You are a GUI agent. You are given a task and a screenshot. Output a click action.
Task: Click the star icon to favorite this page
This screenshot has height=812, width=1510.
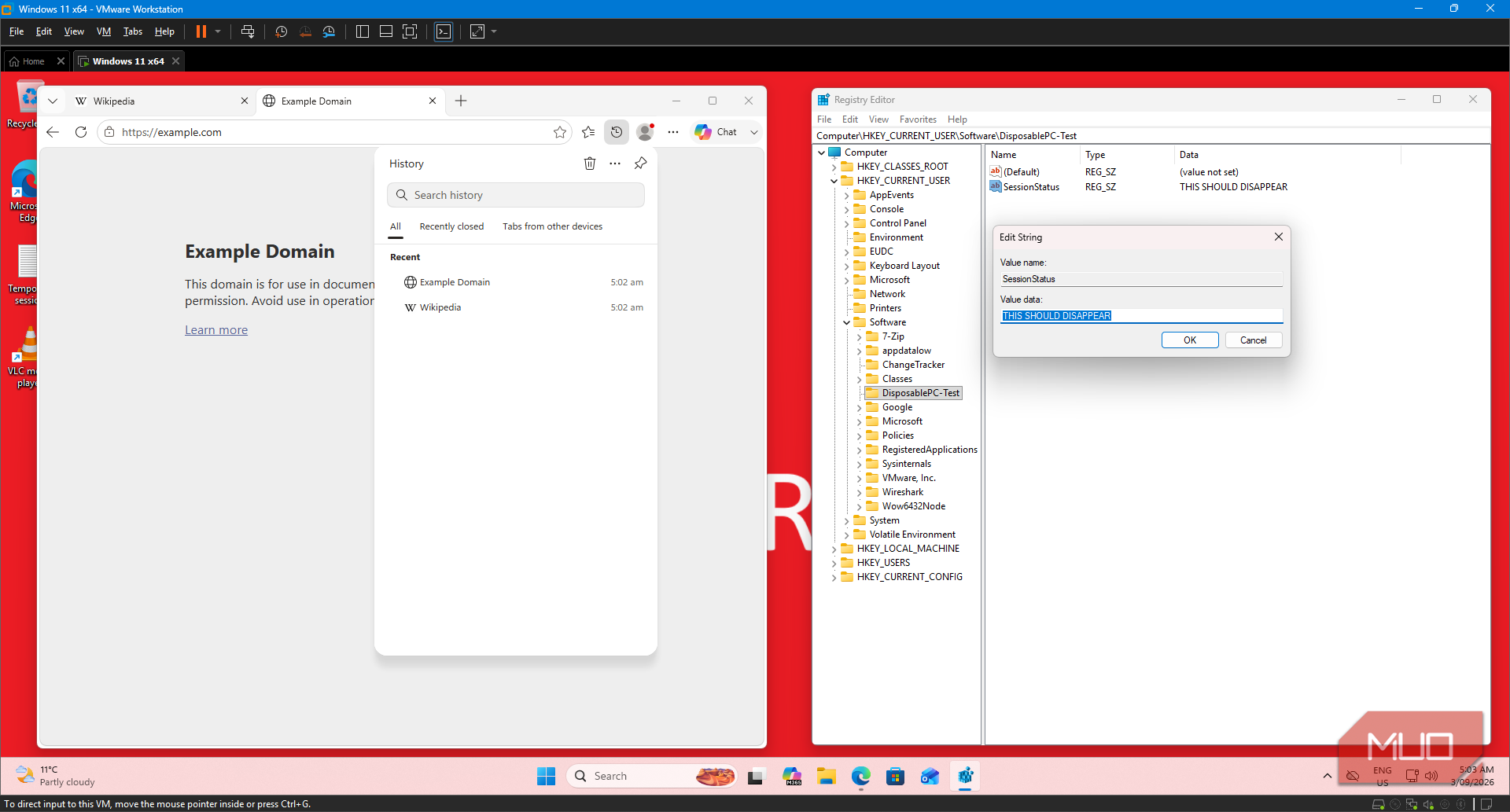560,132
